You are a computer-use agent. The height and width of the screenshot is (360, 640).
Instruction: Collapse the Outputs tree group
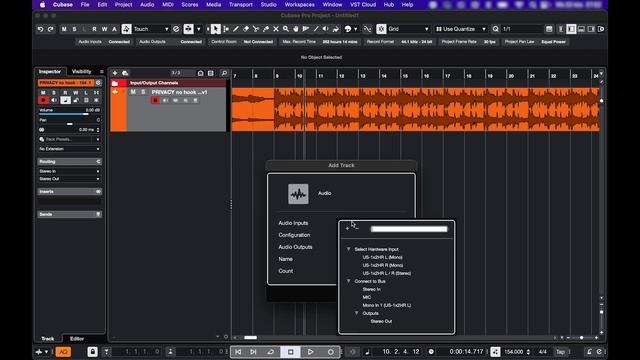pyautogui.click(x=357, y=313)
